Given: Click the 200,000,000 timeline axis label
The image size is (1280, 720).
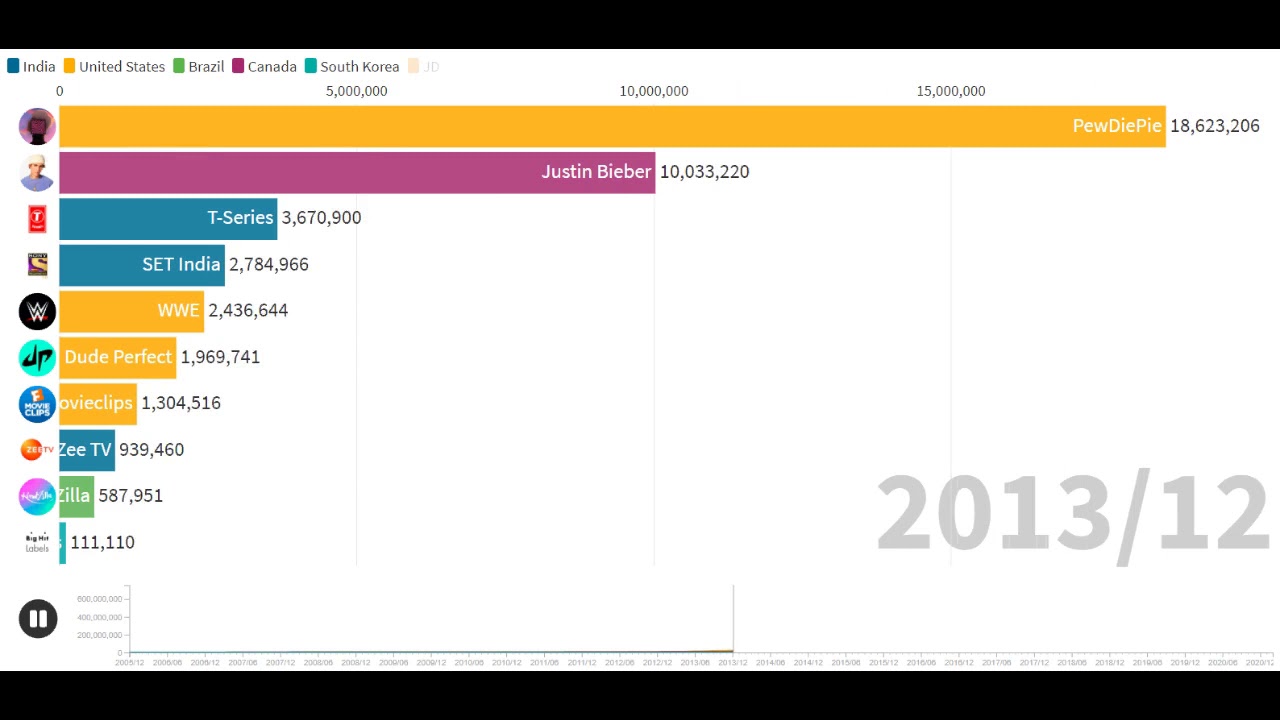Looking at the screenshot, I should pos(99,635).
